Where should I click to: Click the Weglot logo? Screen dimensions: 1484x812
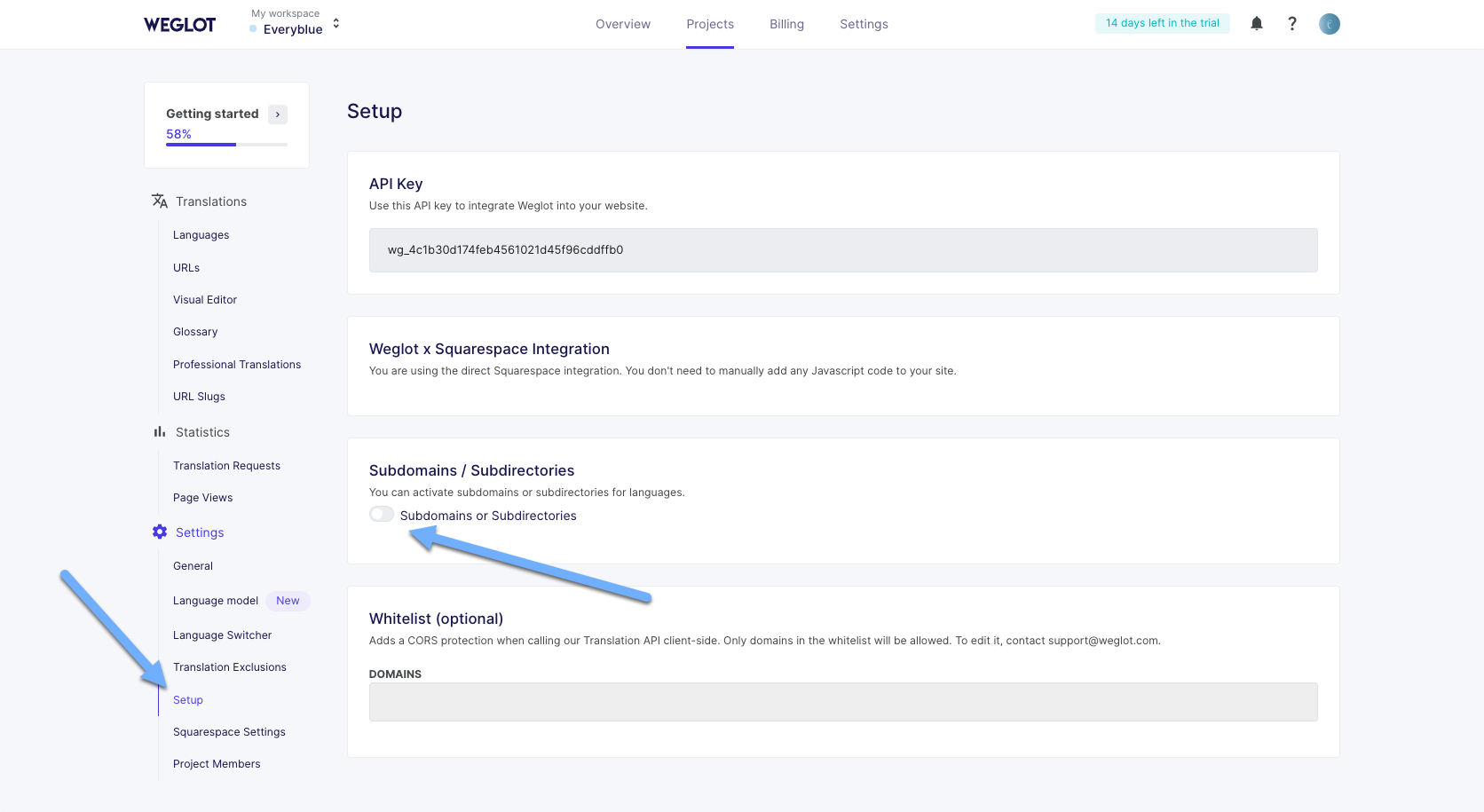click(179, 25)
